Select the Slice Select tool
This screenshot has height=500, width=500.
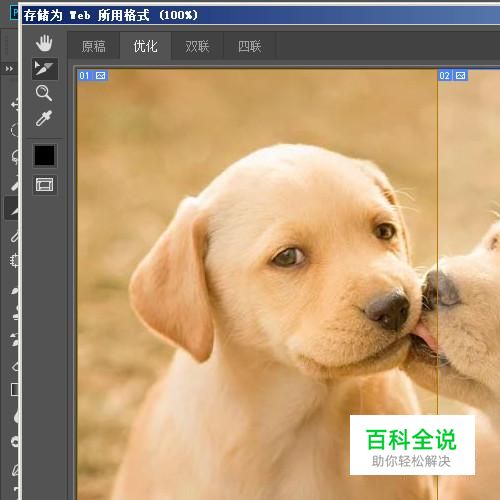point(45,69)
